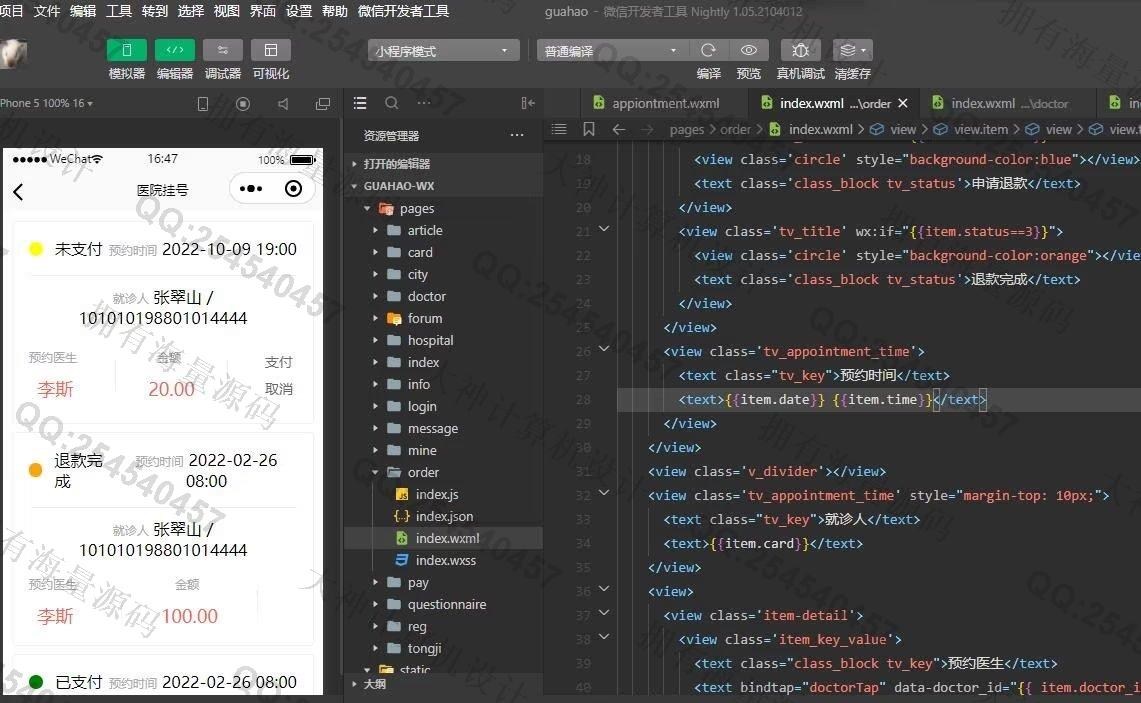1141x703 pixels.
Task: Open the 视图 menu
Action: (x=226, y=11)
